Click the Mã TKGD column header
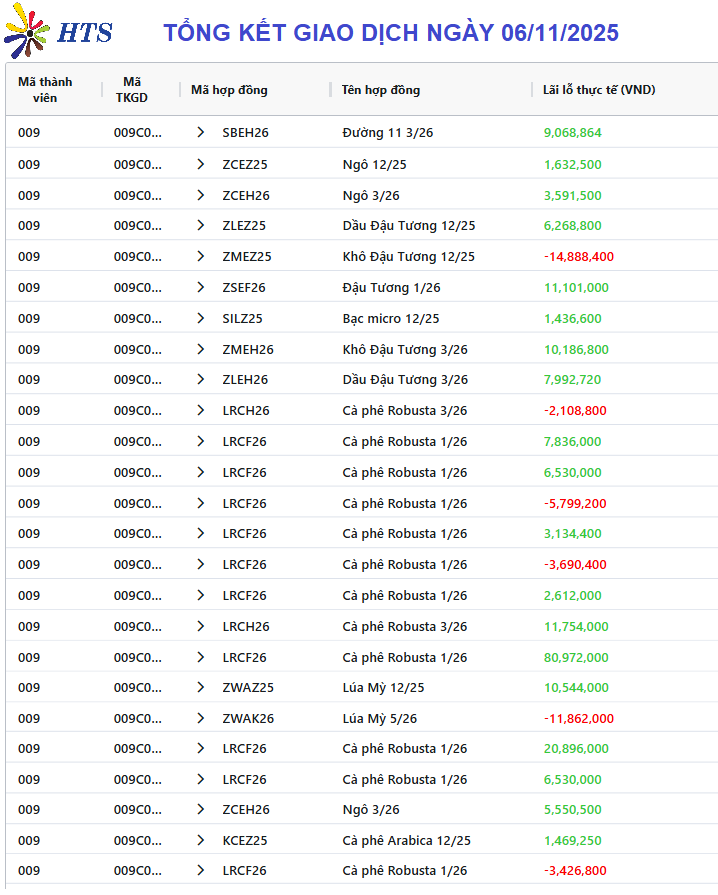This screenshot has height=895, width=718. [132, 90]
